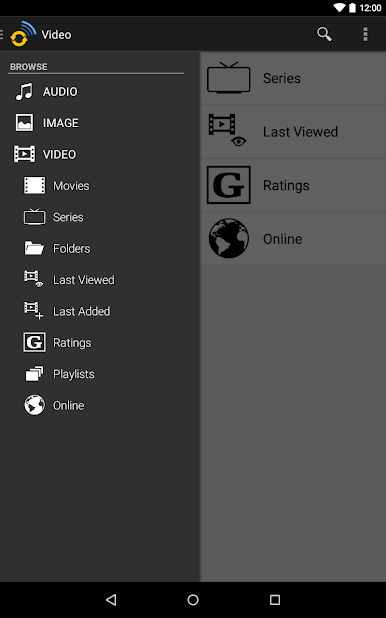Open Online label in the drawer

coord(69,406)
